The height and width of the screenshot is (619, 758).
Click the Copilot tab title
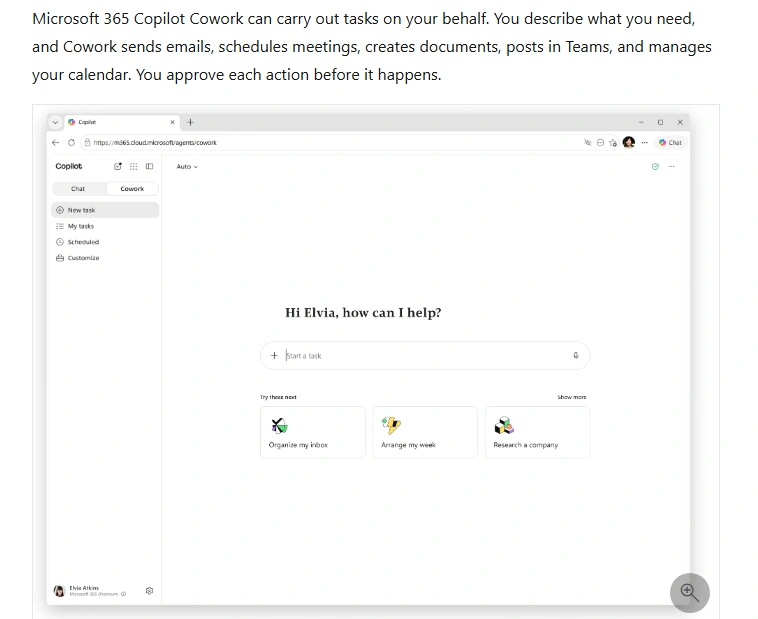pos(87,122)
